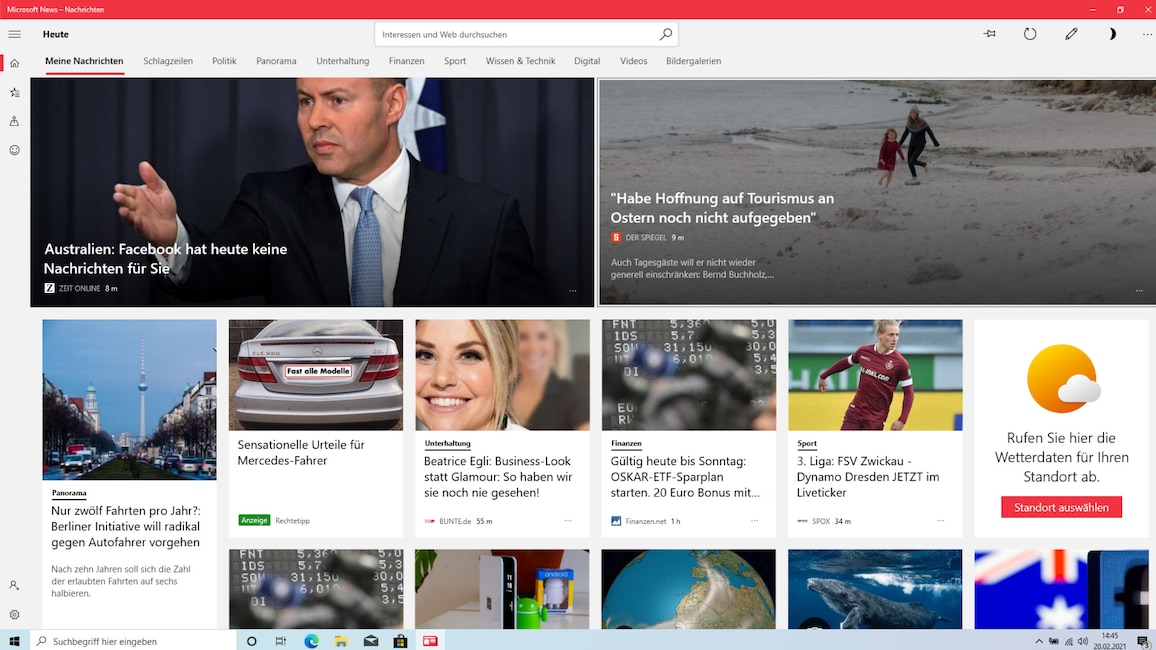Click the Android figure phone thumbnail
The width and height of the screenshot is (1156, 650).
(502, 589)
